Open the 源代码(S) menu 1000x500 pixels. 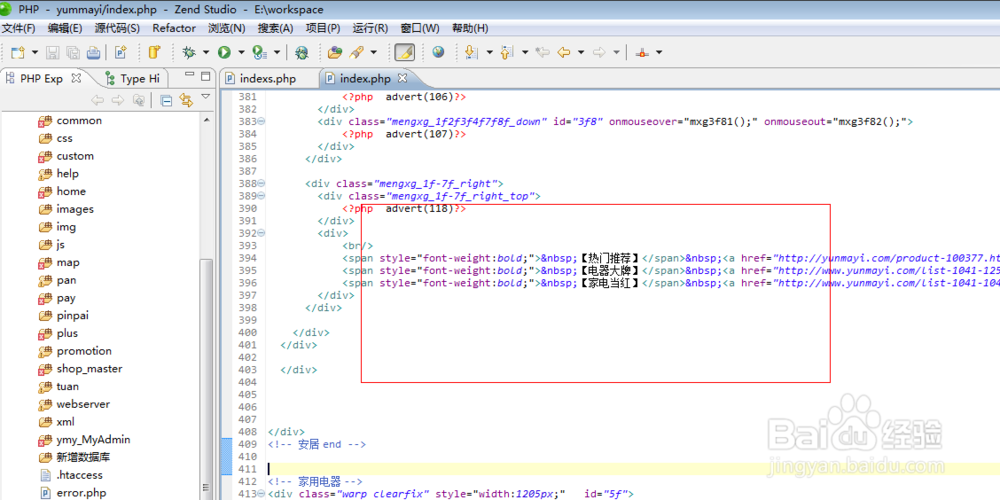coord(117,28)
